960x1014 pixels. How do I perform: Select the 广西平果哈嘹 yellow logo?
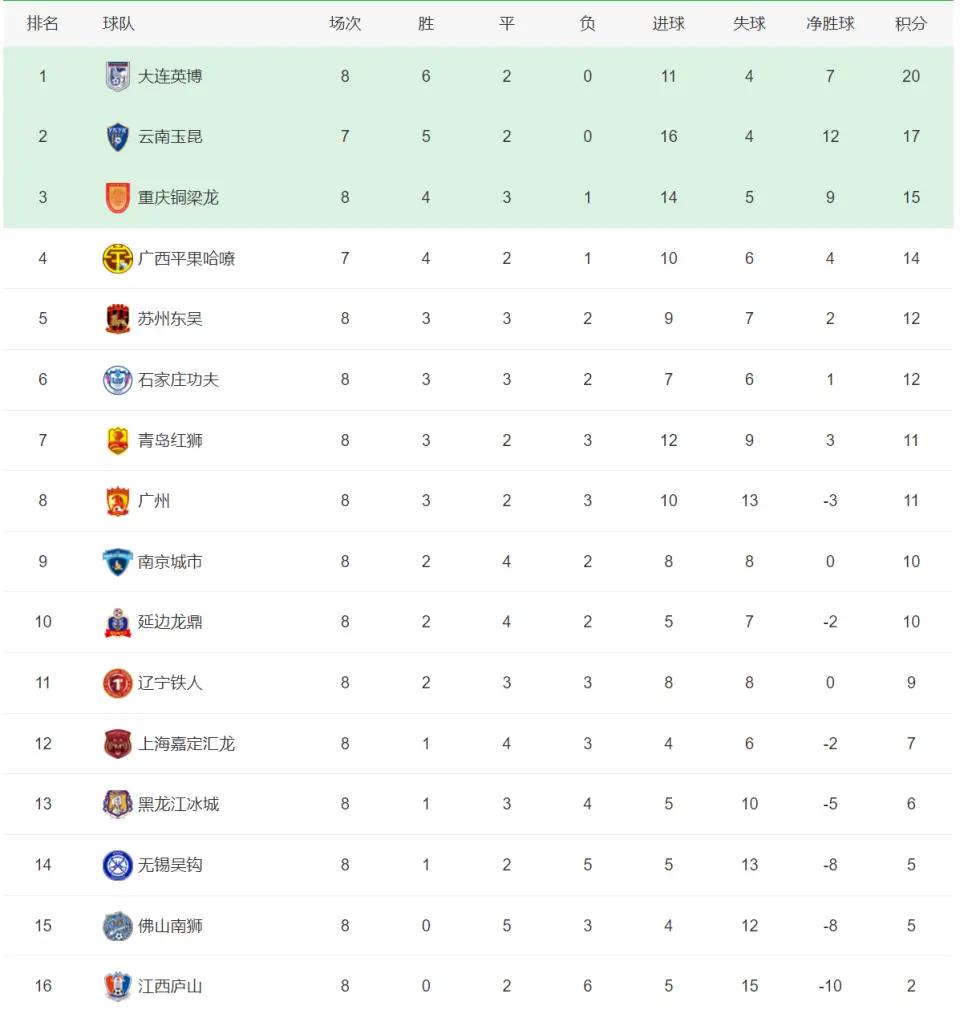point(118,259)
